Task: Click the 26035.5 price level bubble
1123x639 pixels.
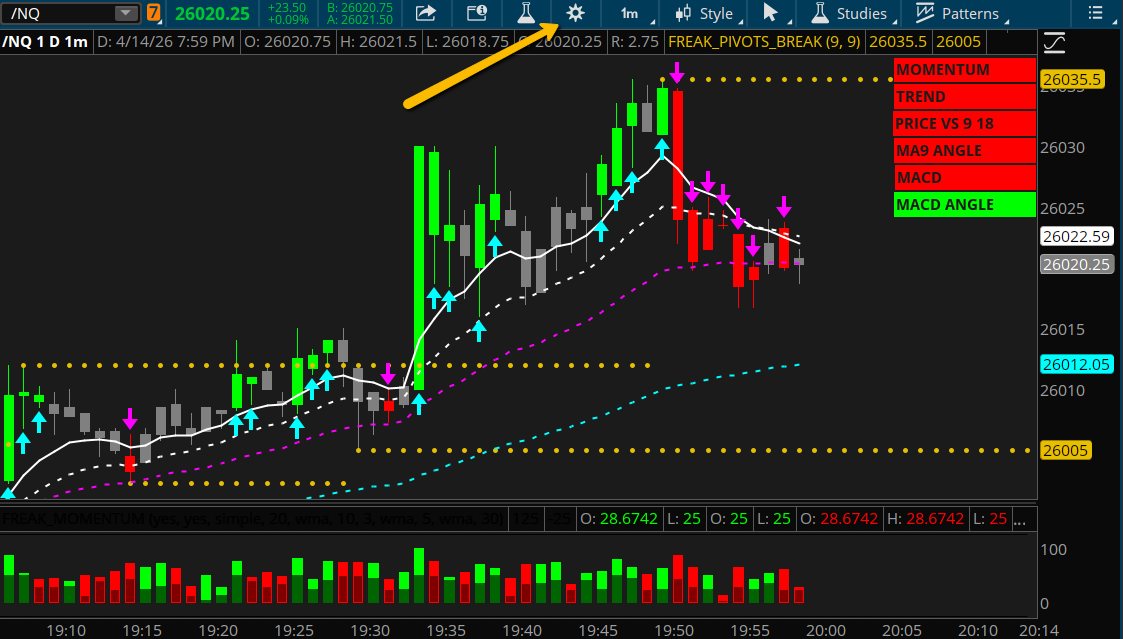Action: tap(1071, 79)
